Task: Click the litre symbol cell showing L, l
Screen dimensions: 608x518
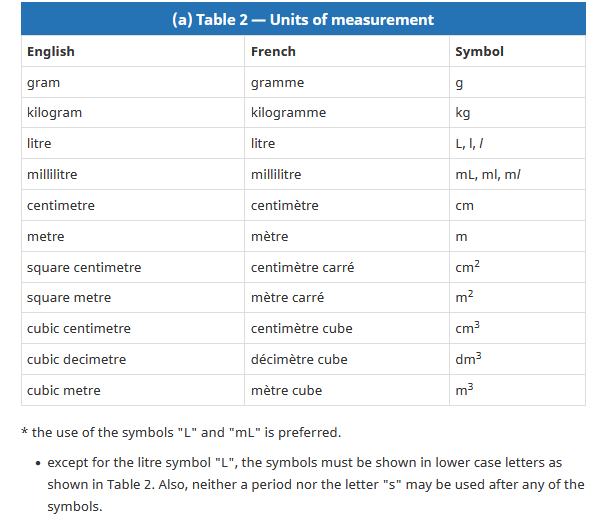Action: coord(469,144)
